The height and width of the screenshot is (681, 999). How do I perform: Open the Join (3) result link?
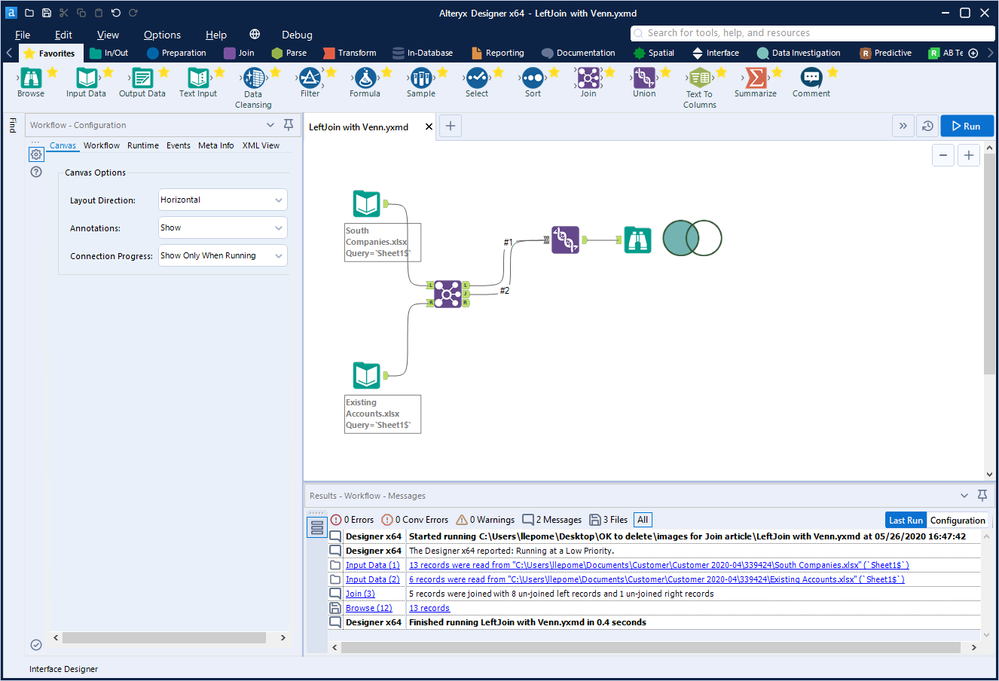pos(360,594)
